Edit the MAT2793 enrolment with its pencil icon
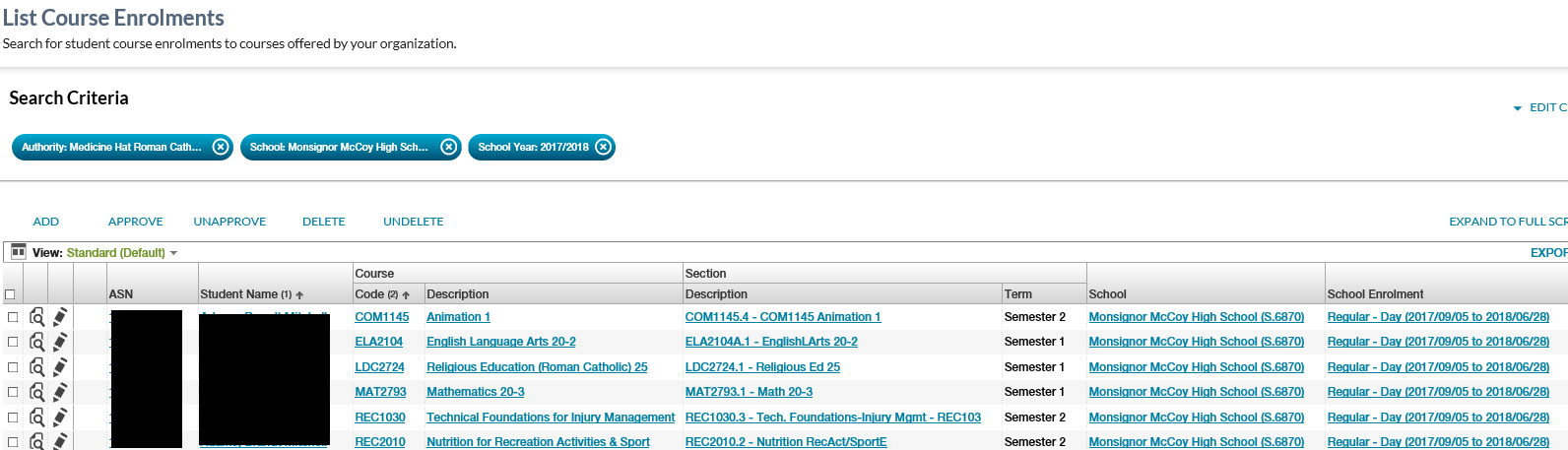The height and width of the screenshot is (450, 1568). coord(60,392)
